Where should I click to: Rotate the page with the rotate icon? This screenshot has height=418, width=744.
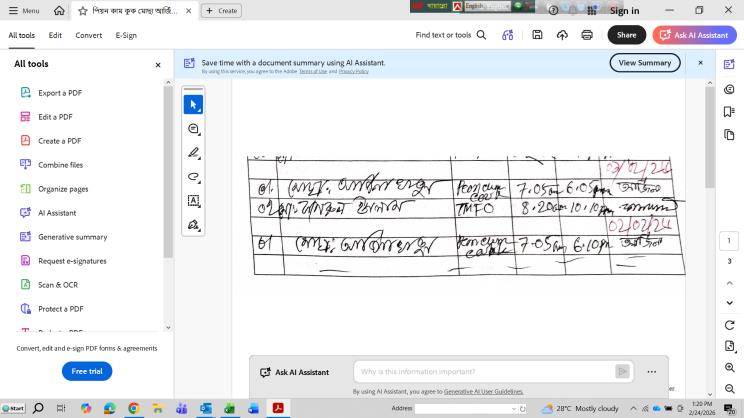(x=728, y=324)
